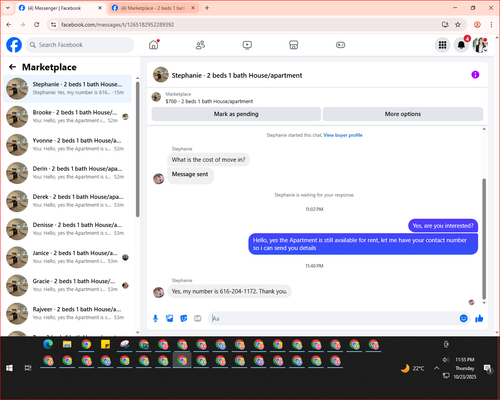Click the More options button
The image size is (500, 400).
click(x=403, y=114)
